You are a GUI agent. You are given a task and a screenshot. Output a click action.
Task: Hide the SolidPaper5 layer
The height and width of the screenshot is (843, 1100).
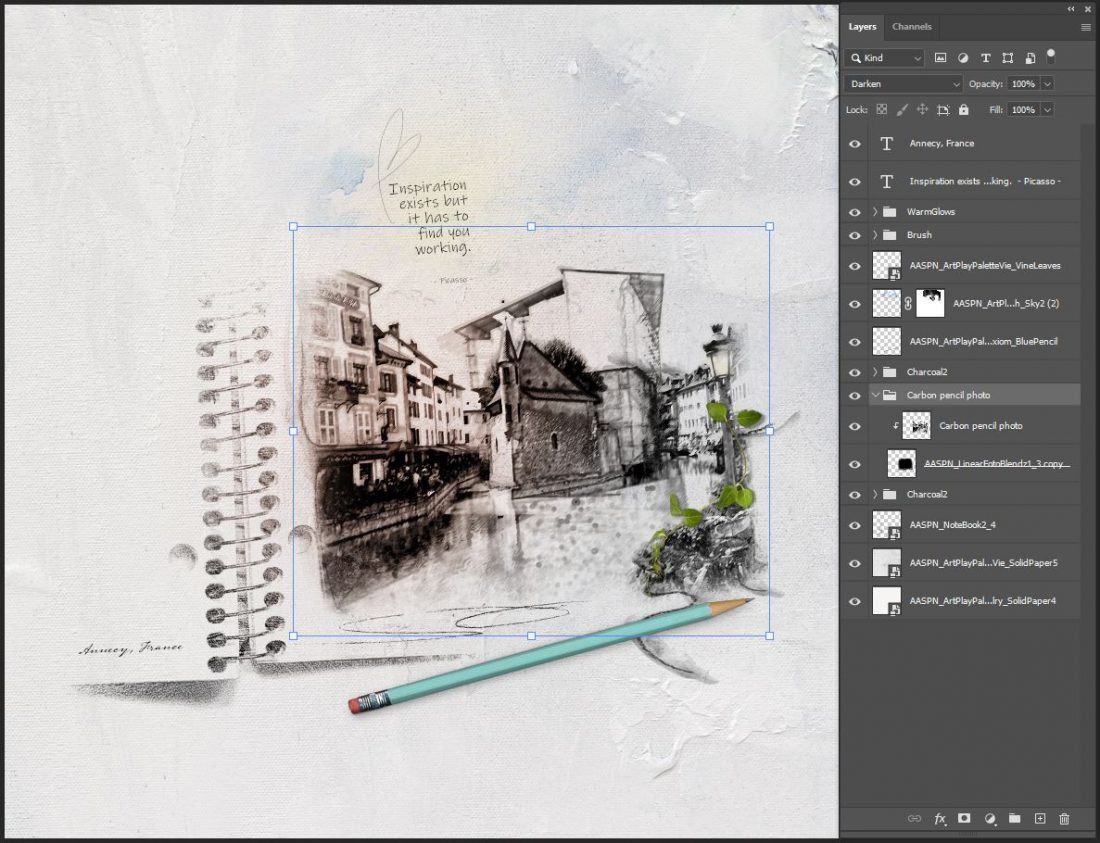[854, 563]
